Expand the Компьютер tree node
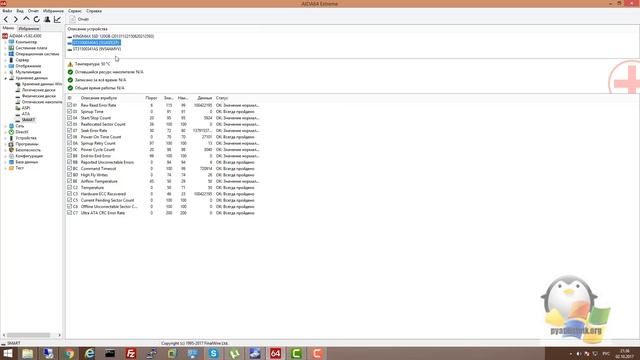Viewport: 640px width, 360px height. pos(5,42)
